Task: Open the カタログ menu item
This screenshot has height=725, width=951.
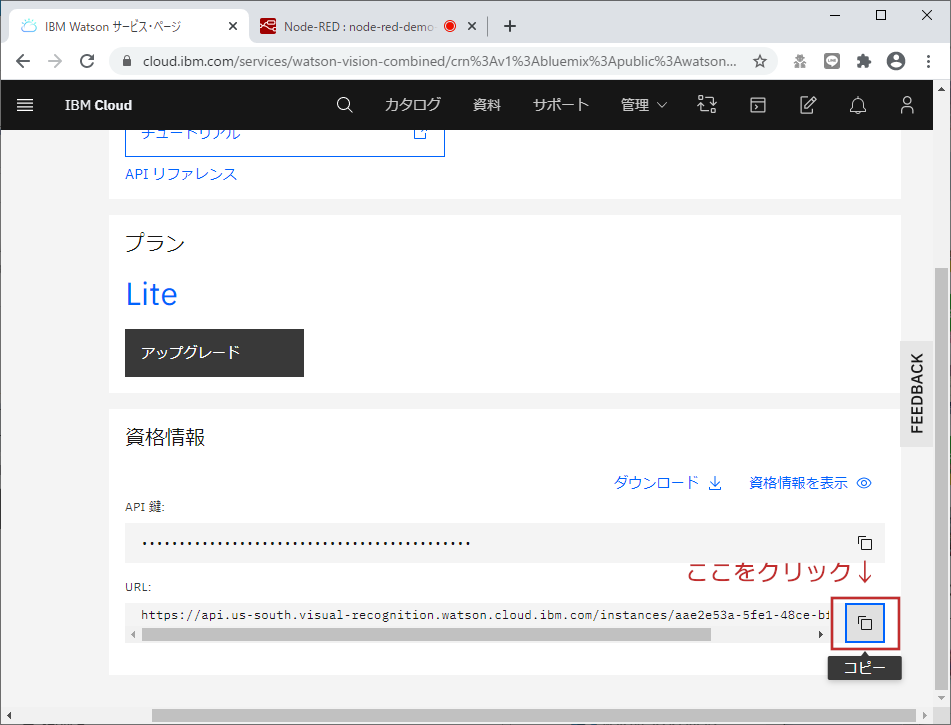Action: pos(412,105)
